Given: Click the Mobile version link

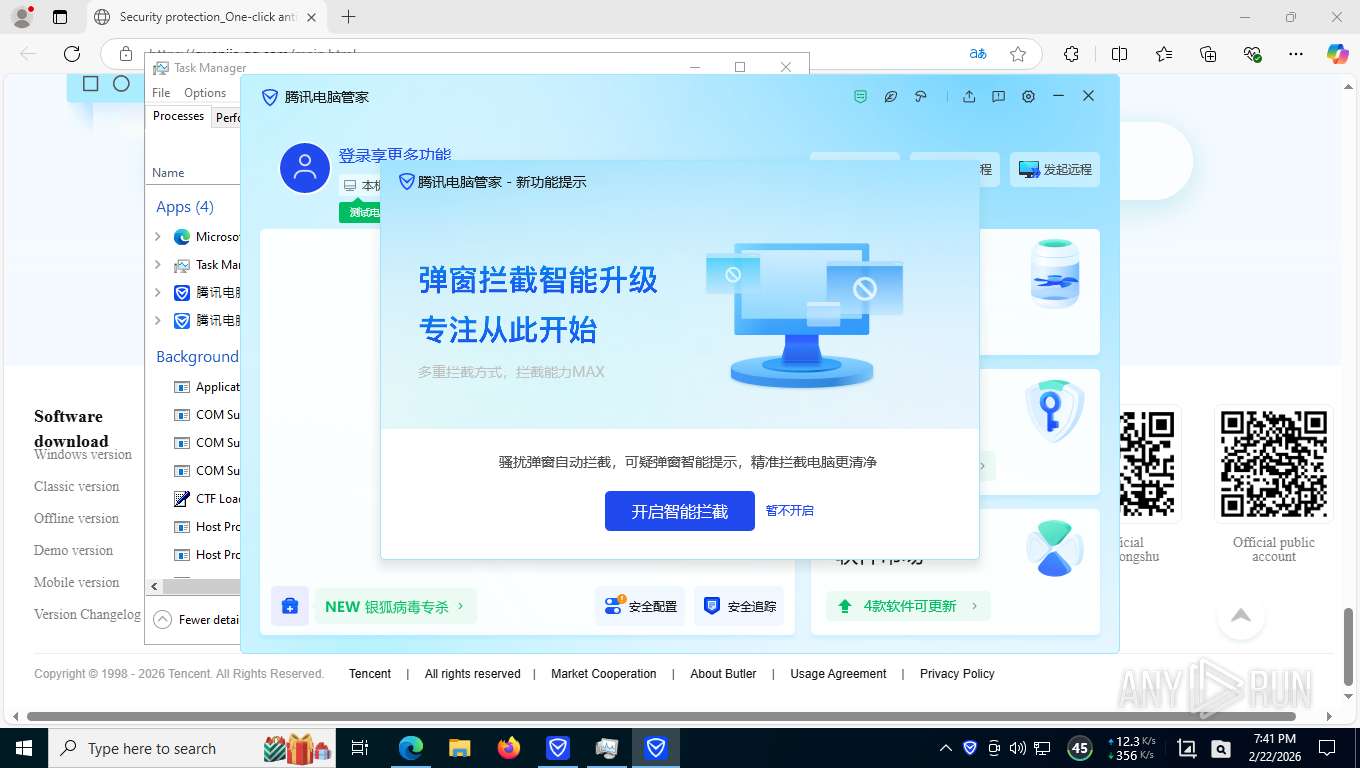Looking at the screenshot, I should pos(77,582).
